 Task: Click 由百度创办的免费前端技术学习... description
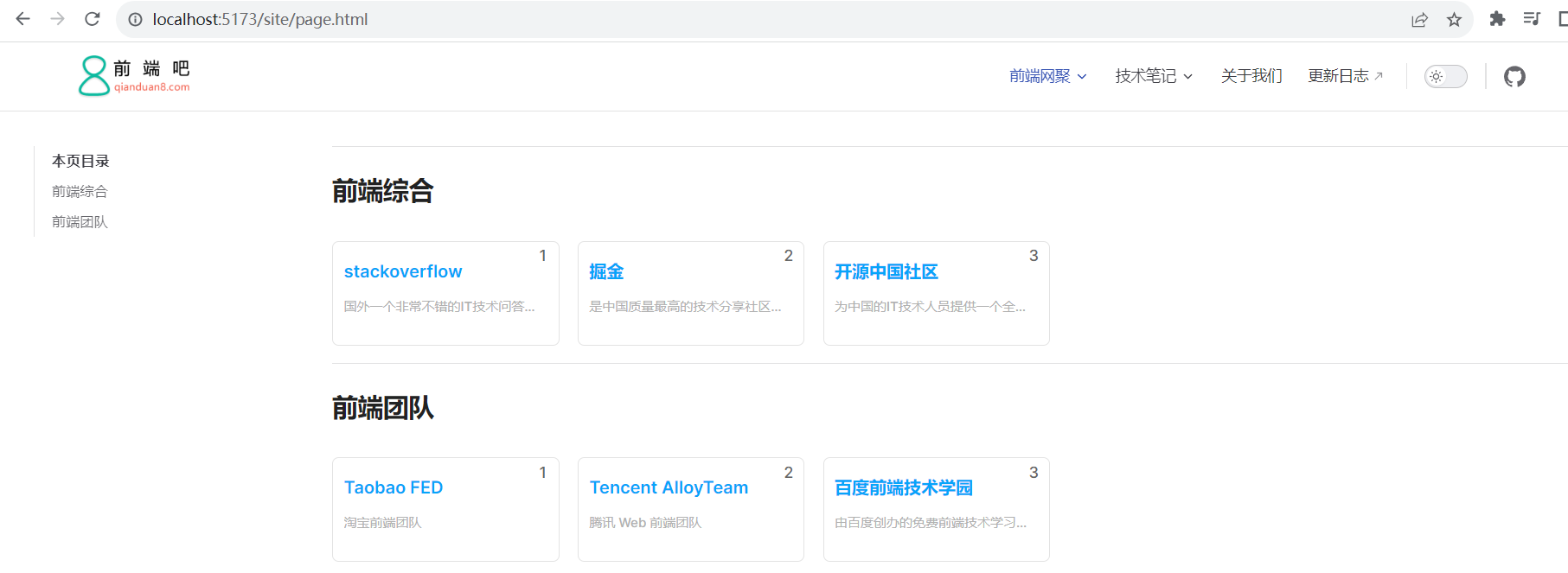(931, 523)
